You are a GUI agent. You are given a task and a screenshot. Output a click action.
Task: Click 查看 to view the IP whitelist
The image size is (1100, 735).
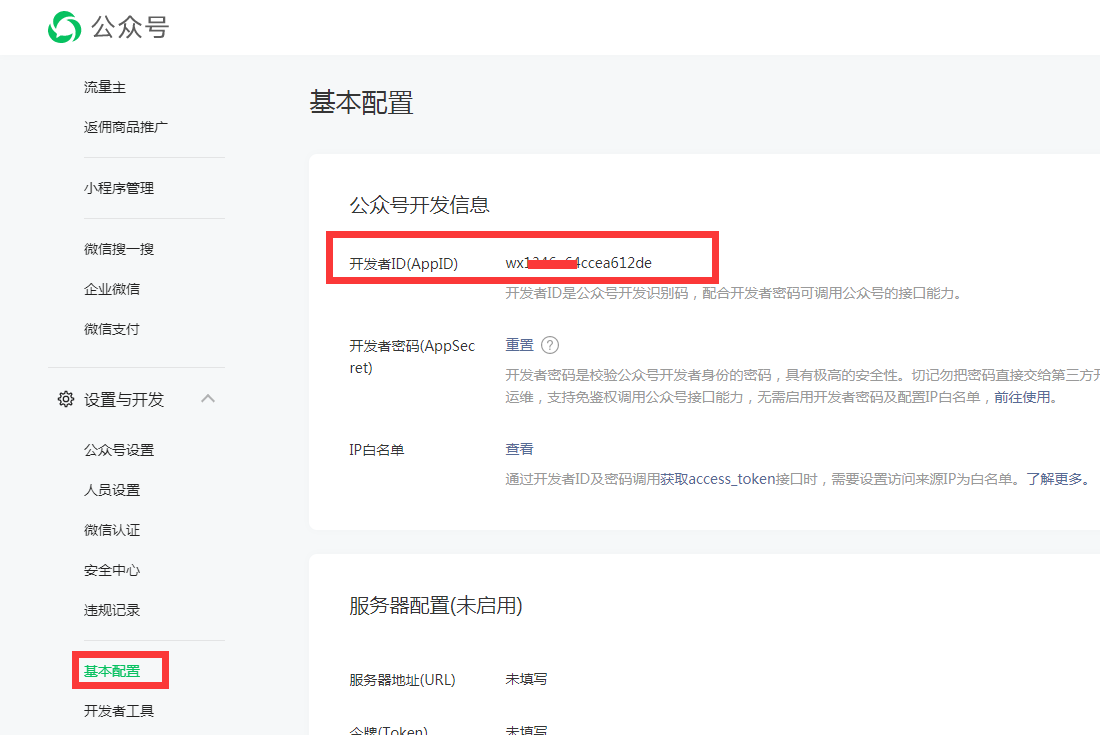click(x=518, y=449)
